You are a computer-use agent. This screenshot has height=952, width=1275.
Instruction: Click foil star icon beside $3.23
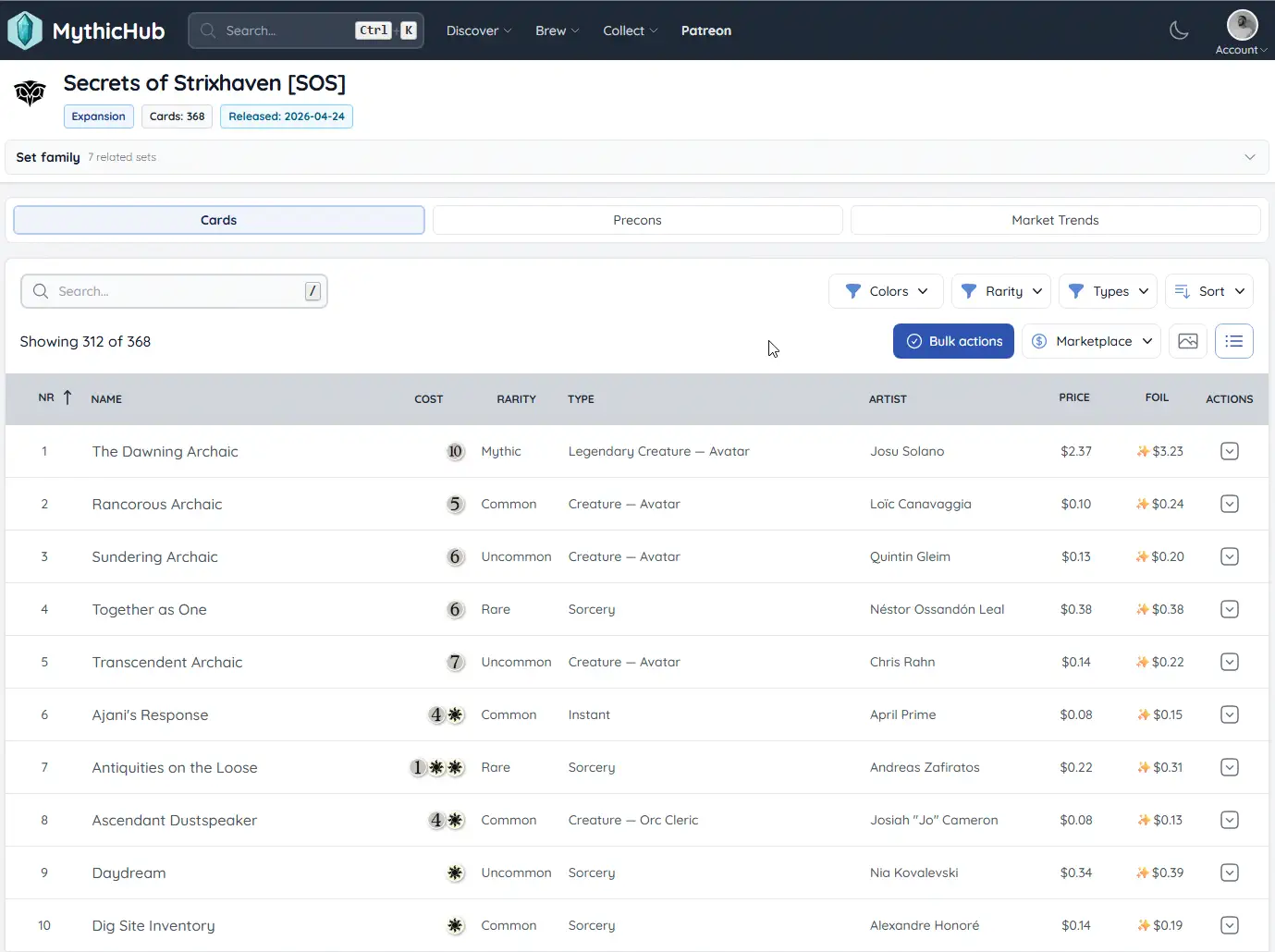tap(1144, 451)
